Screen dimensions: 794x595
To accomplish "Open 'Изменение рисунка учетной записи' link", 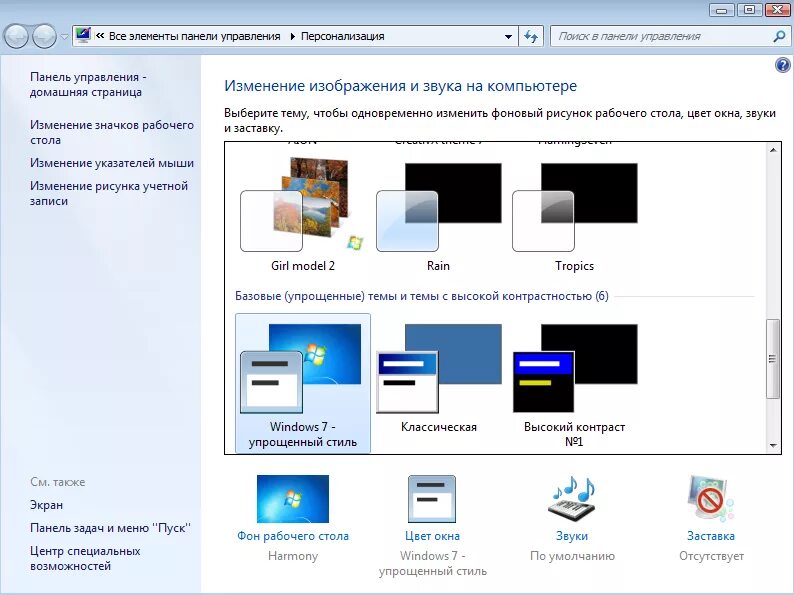I will click(109, 193).
